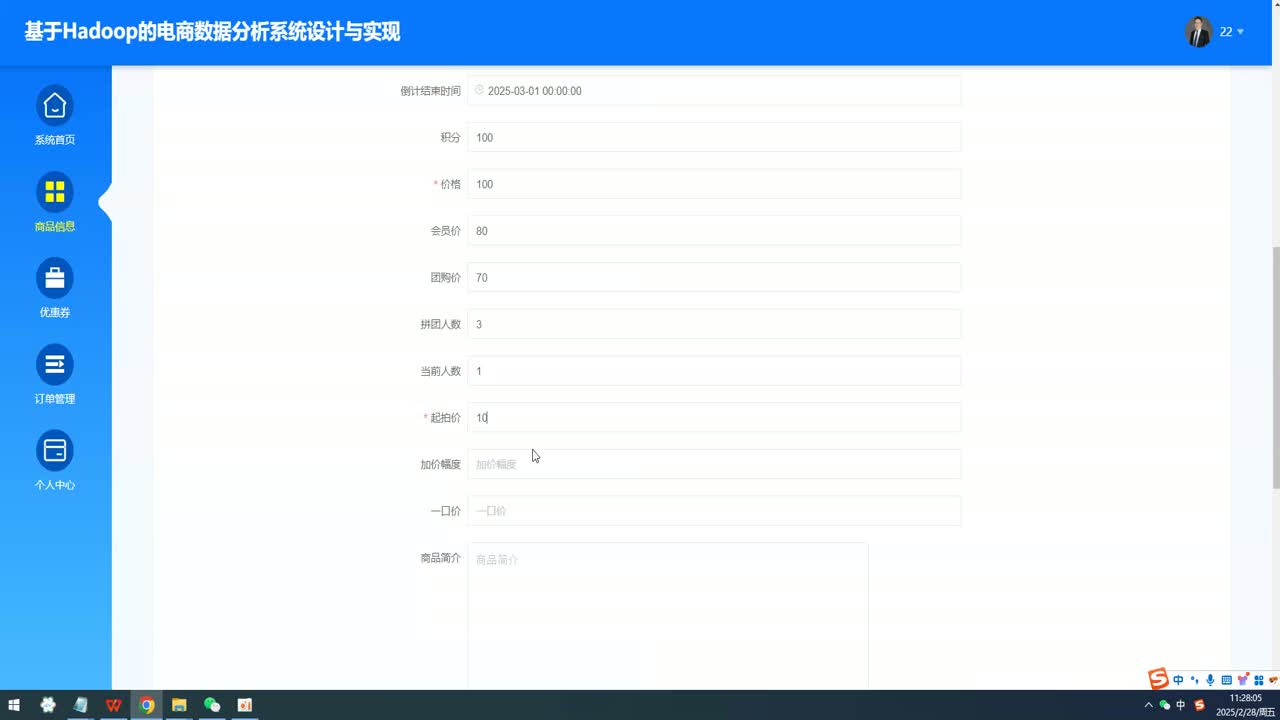
Task: Open the soft keyboard icon on IME bar
Action: (x=1226, y=680)
